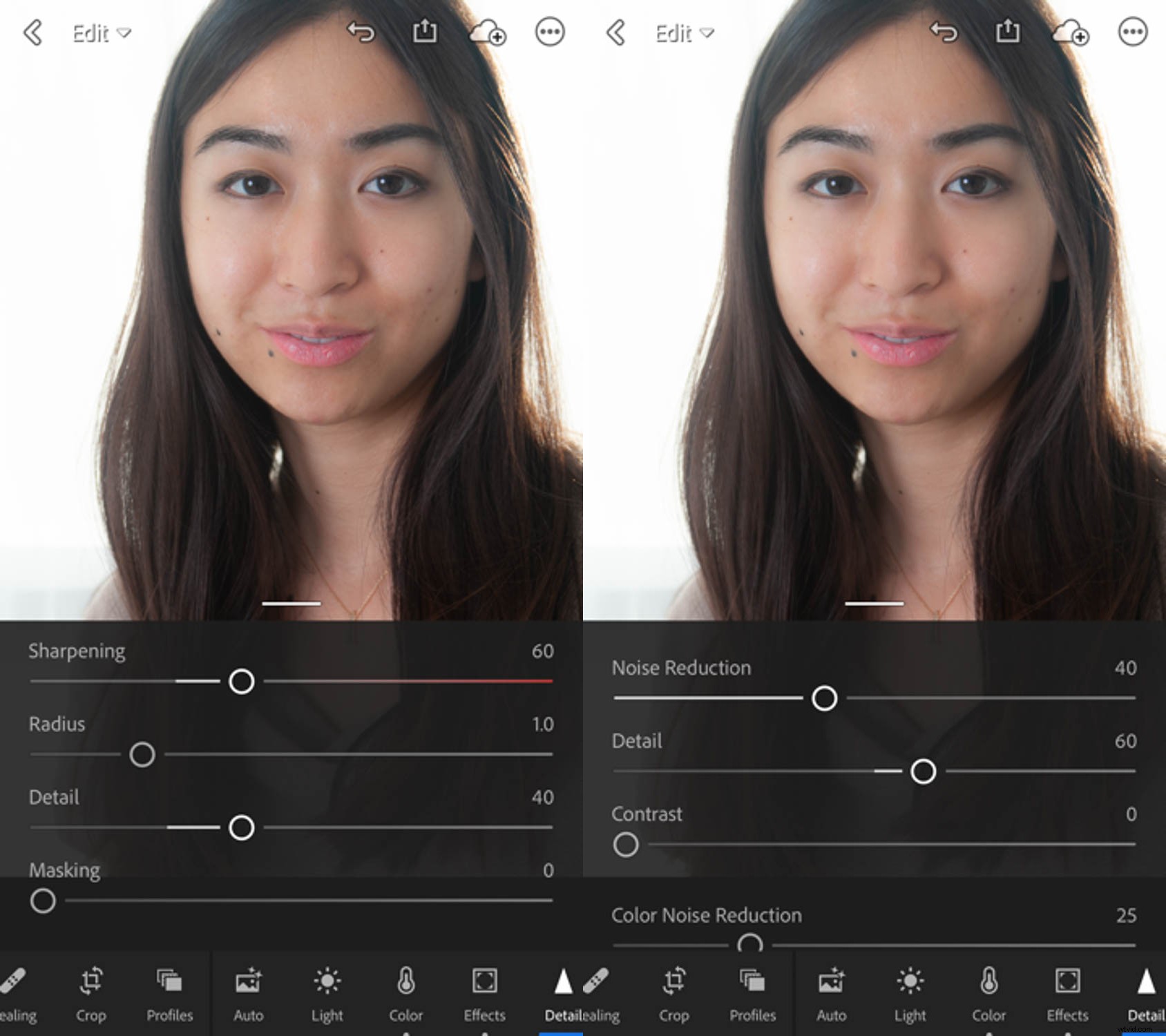The image size is (1166, 1036).
Task: Click the Sharpening slider handle
Action: (242, 682)
